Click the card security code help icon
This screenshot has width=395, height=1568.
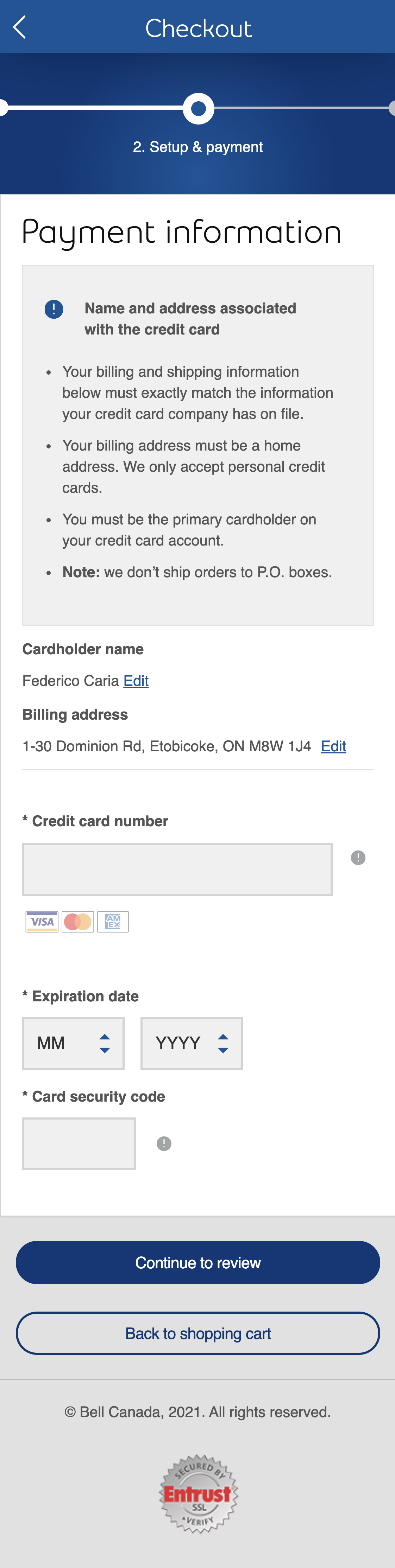[x=164, y=1144]
